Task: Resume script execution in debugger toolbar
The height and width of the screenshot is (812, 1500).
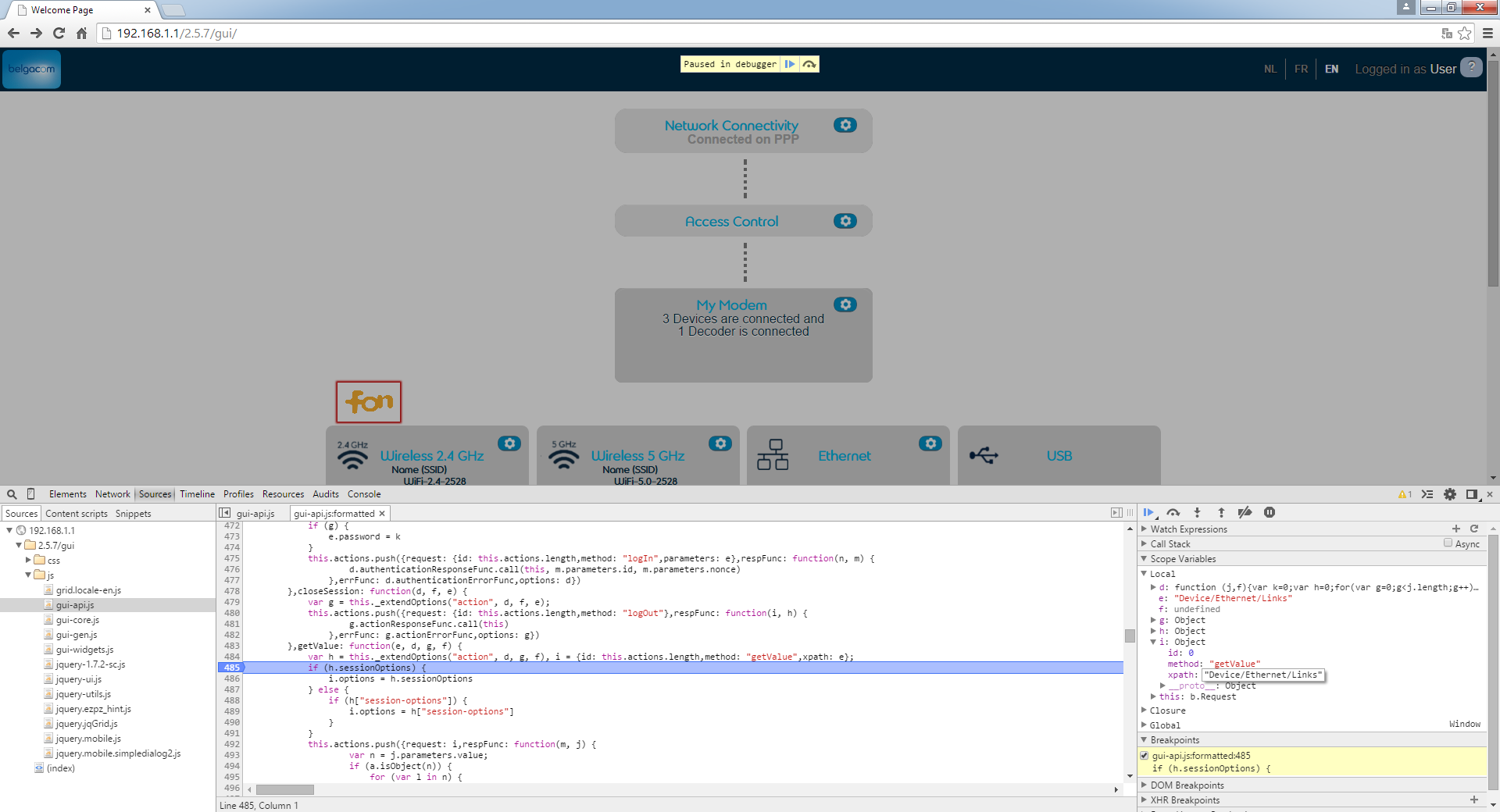Action: (x=1148, y=513)
